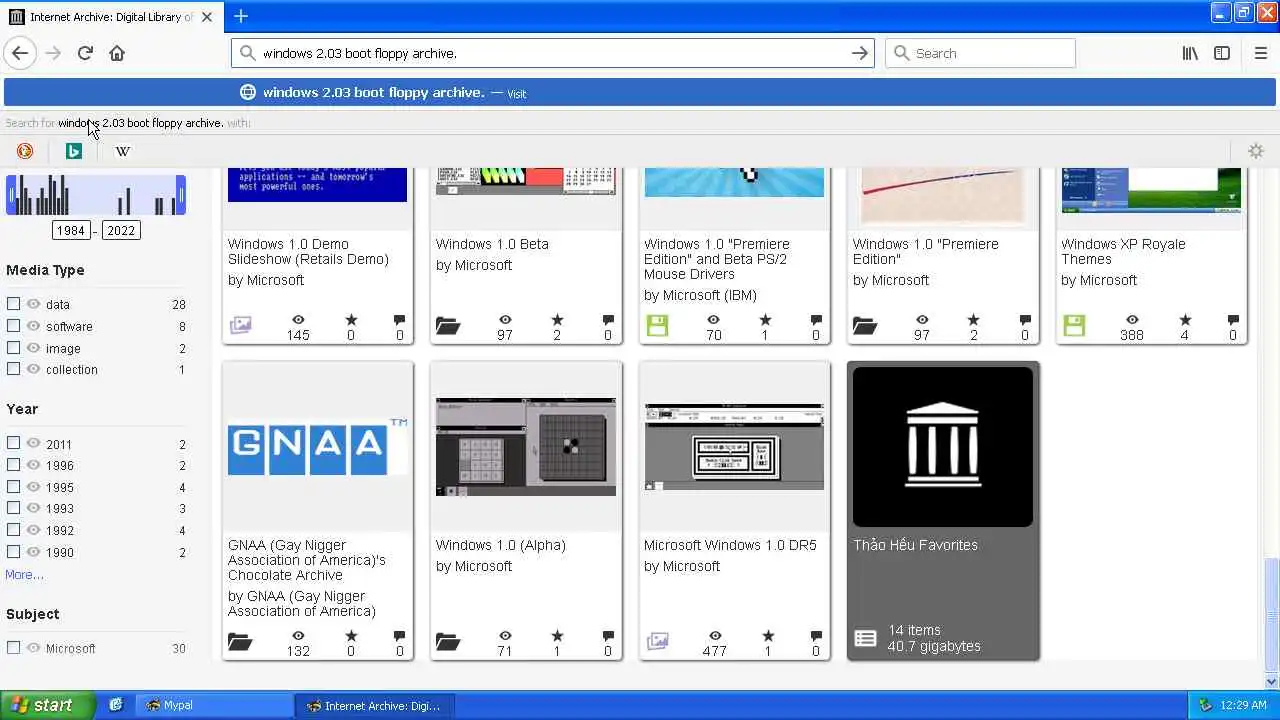Open the Windows XP Royale Themes link
This screenshot has width=1280, height=720.
coord(1123,251)
